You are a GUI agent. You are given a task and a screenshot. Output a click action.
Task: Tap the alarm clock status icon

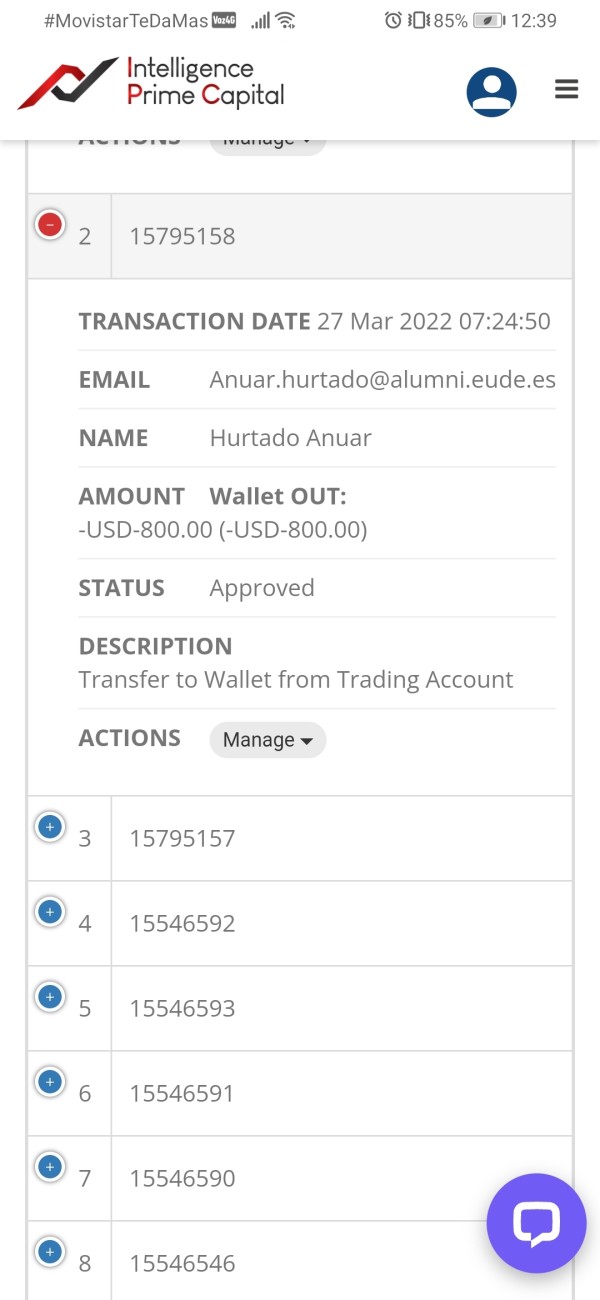(x=393, y=20)
